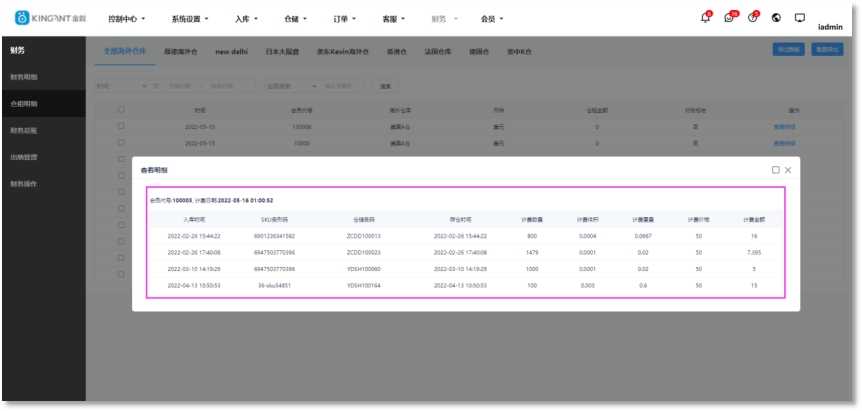Screen dimensions: 862x411
Task: Check the row for member 100008
Action: (x=121, y=127)
